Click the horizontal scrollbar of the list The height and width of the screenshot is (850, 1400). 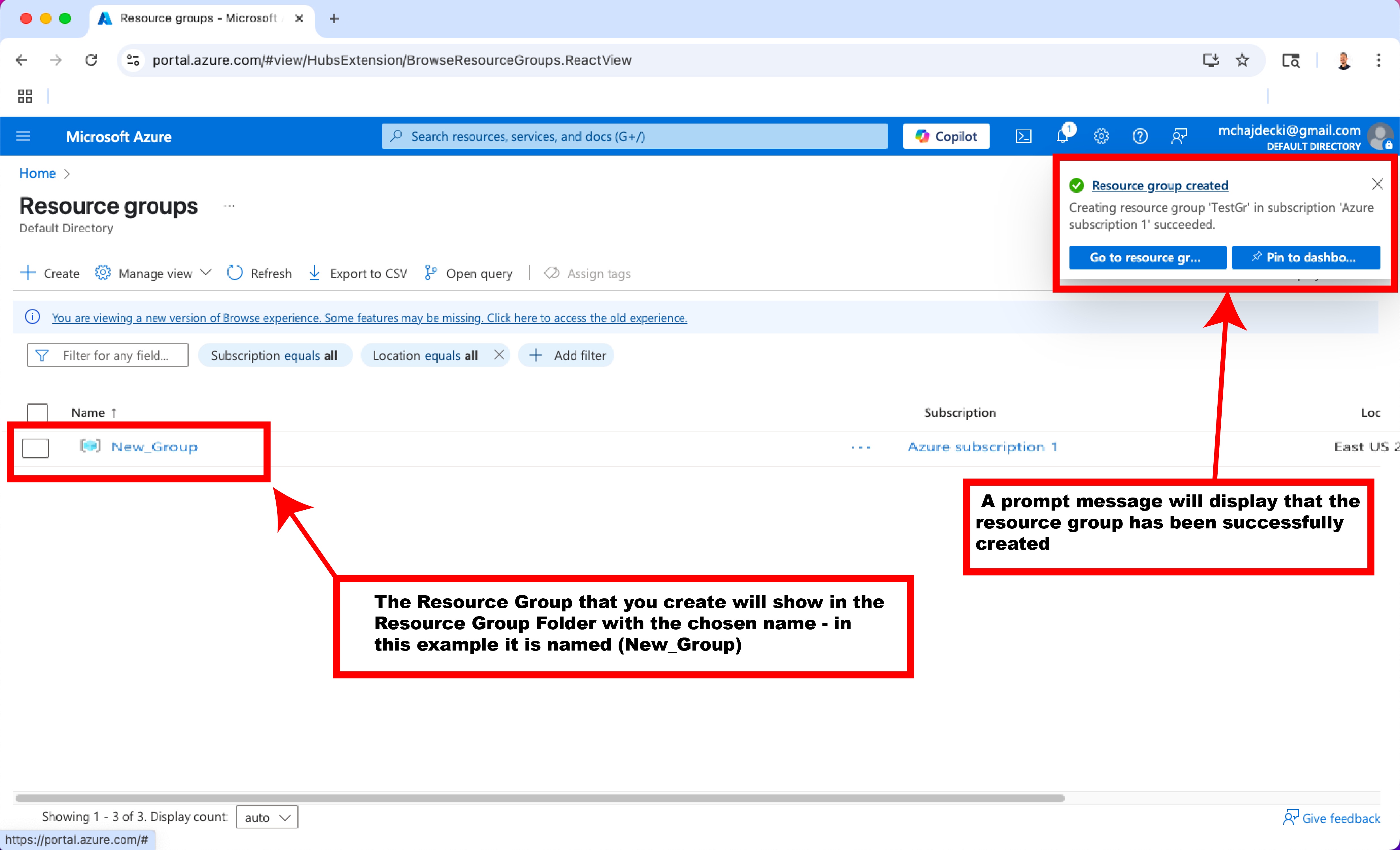click(540, 798)
